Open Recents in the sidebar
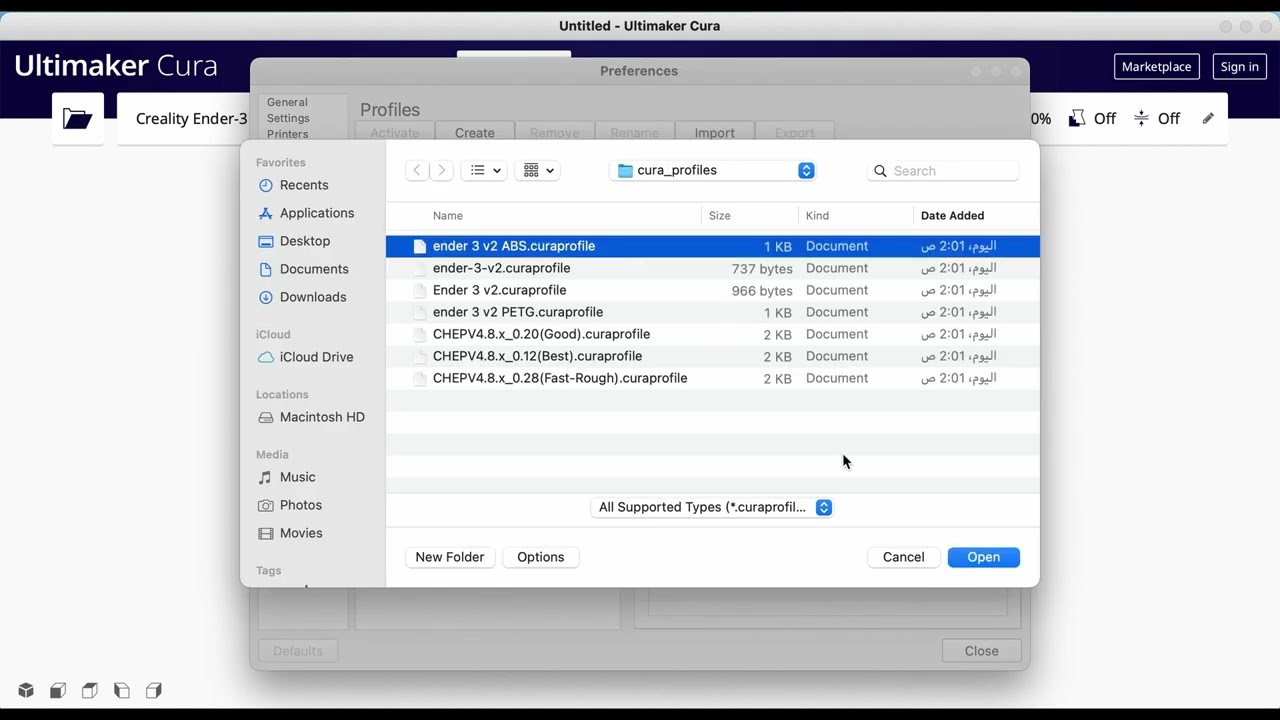Viewport: 1280px width, 720px height. tap(304, 185)
